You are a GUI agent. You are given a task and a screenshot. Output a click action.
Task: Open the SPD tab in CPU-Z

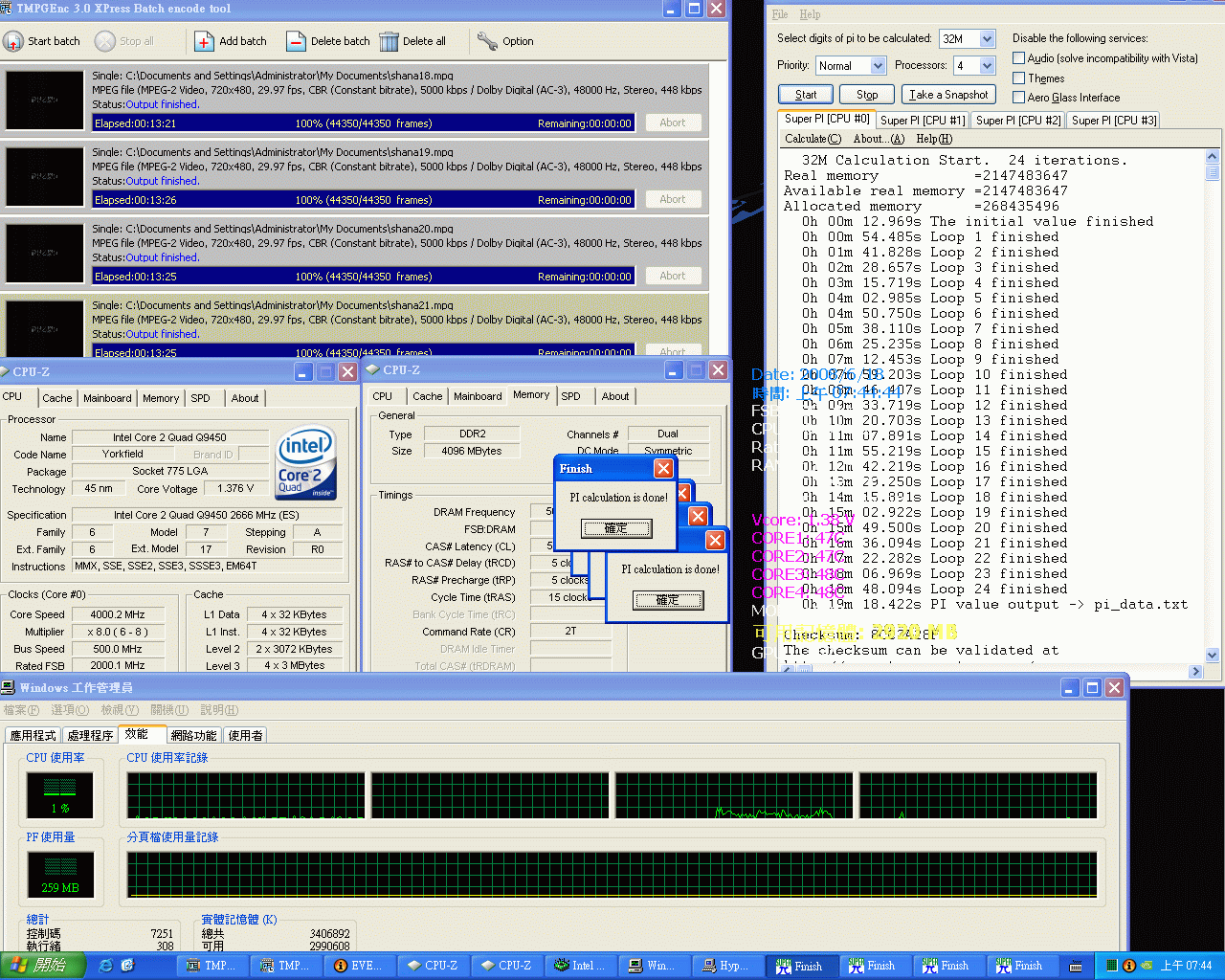(200, 398)
